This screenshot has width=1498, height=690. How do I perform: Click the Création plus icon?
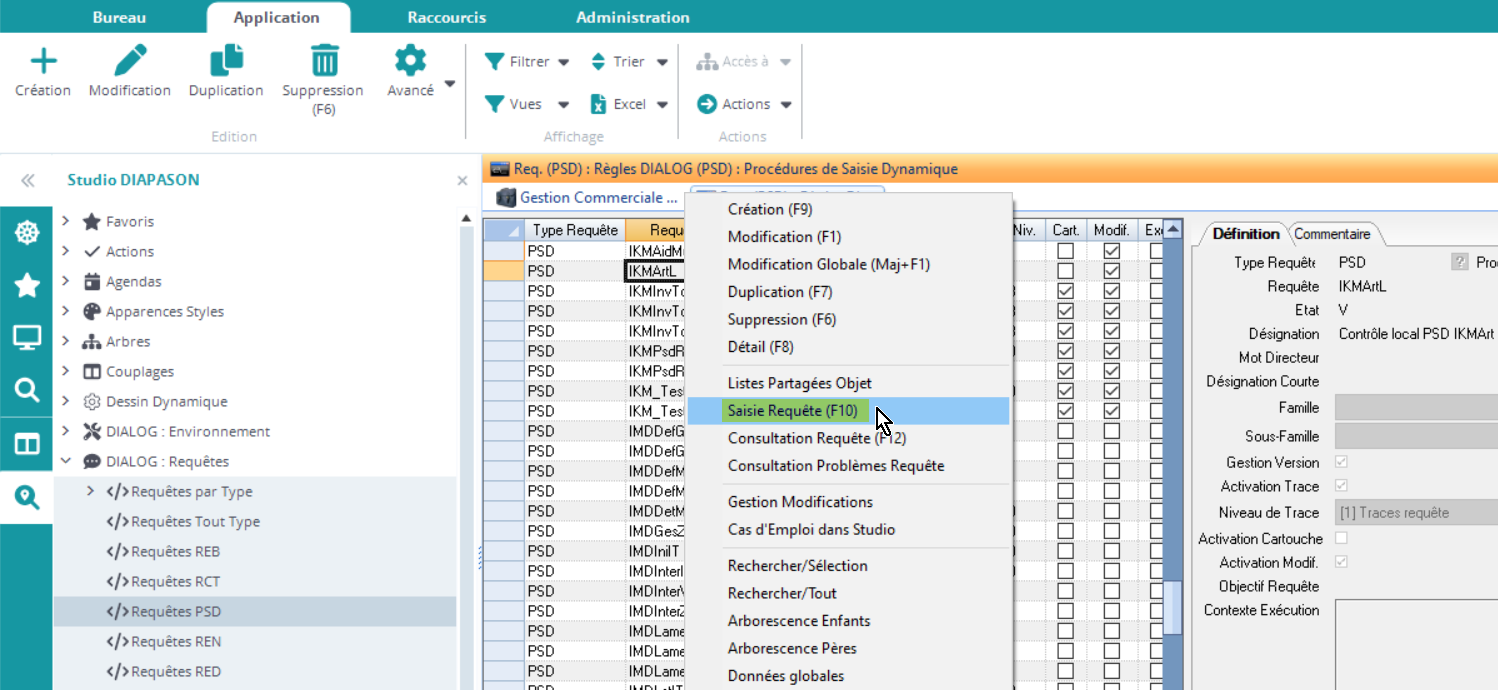point(43,62)
